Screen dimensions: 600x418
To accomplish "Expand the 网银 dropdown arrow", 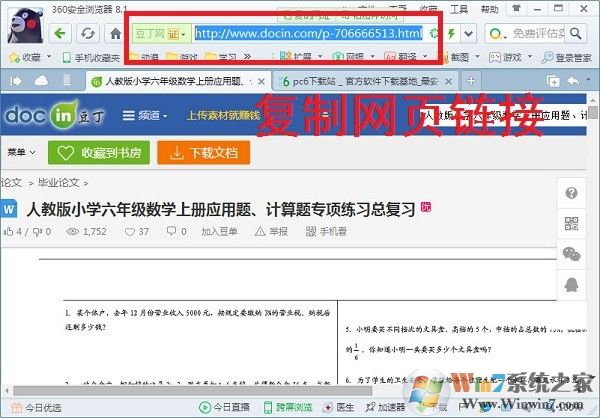I will click(372, 57).
